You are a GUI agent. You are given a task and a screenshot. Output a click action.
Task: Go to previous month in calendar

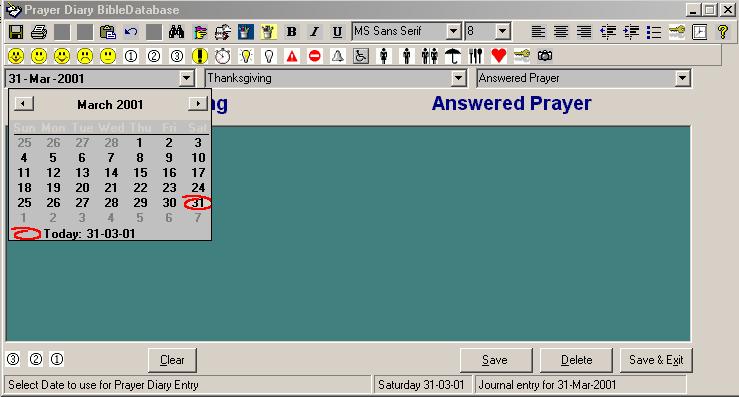[24, 104]
